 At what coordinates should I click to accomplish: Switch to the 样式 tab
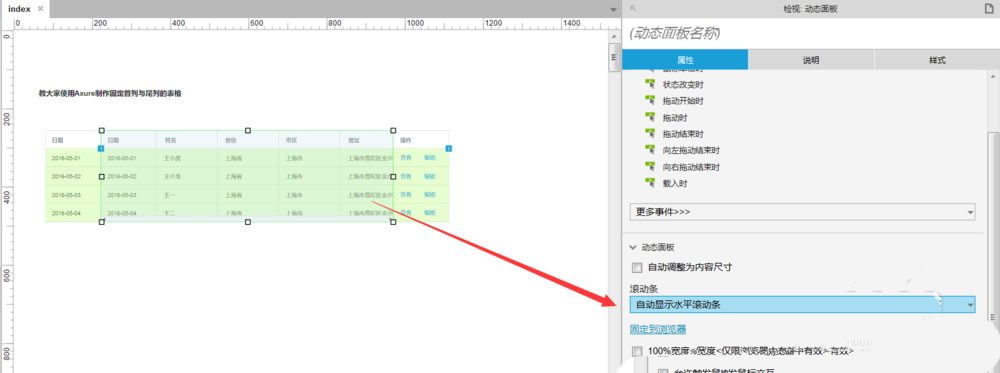coord(937,60)
